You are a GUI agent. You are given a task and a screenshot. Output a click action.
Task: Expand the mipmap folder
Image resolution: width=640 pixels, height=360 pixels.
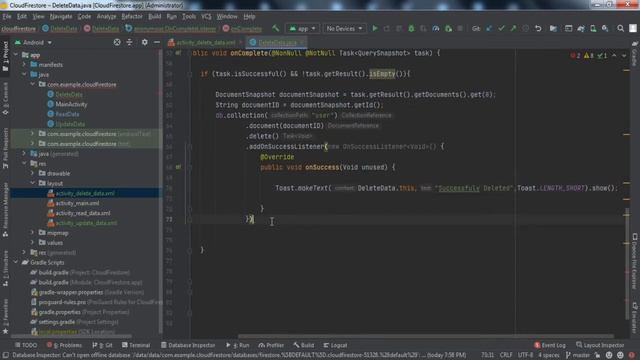pyautogui.click(x=33, y=233)
